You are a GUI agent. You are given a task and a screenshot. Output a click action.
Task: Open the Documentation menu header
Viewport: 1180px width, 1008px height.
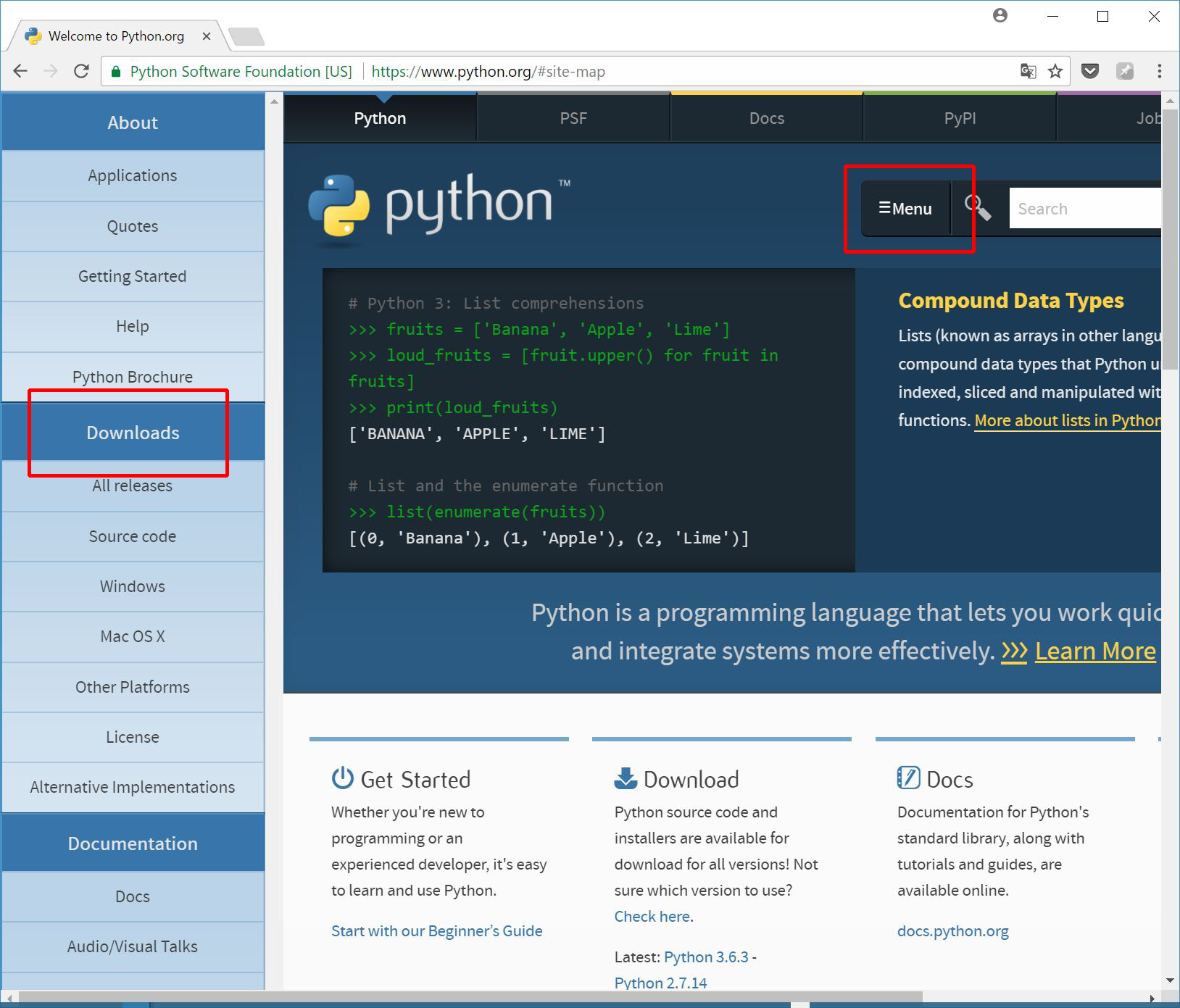click(133, 844)
